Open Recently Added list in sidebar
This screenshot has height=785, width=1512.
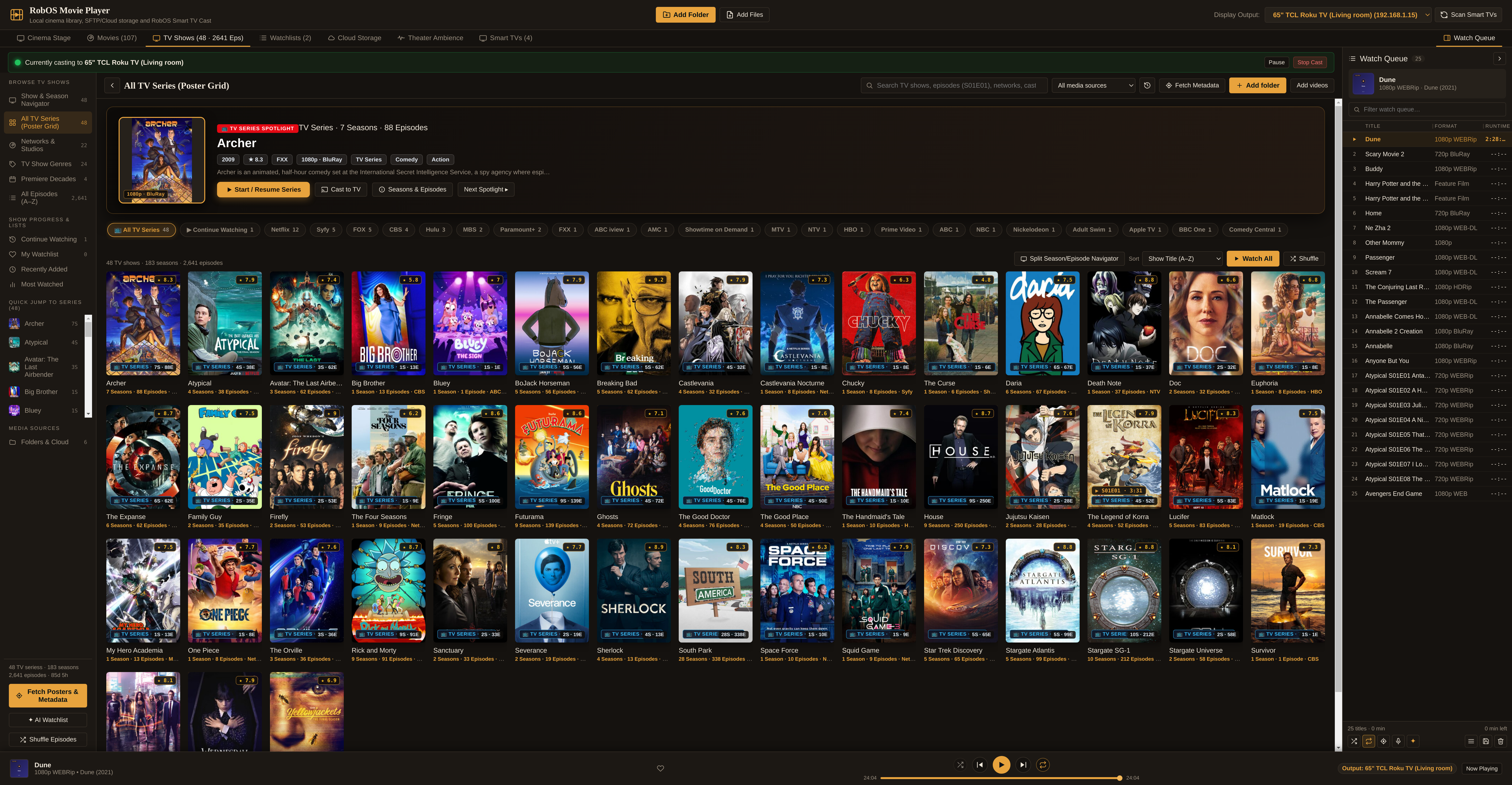coord(48,269)
